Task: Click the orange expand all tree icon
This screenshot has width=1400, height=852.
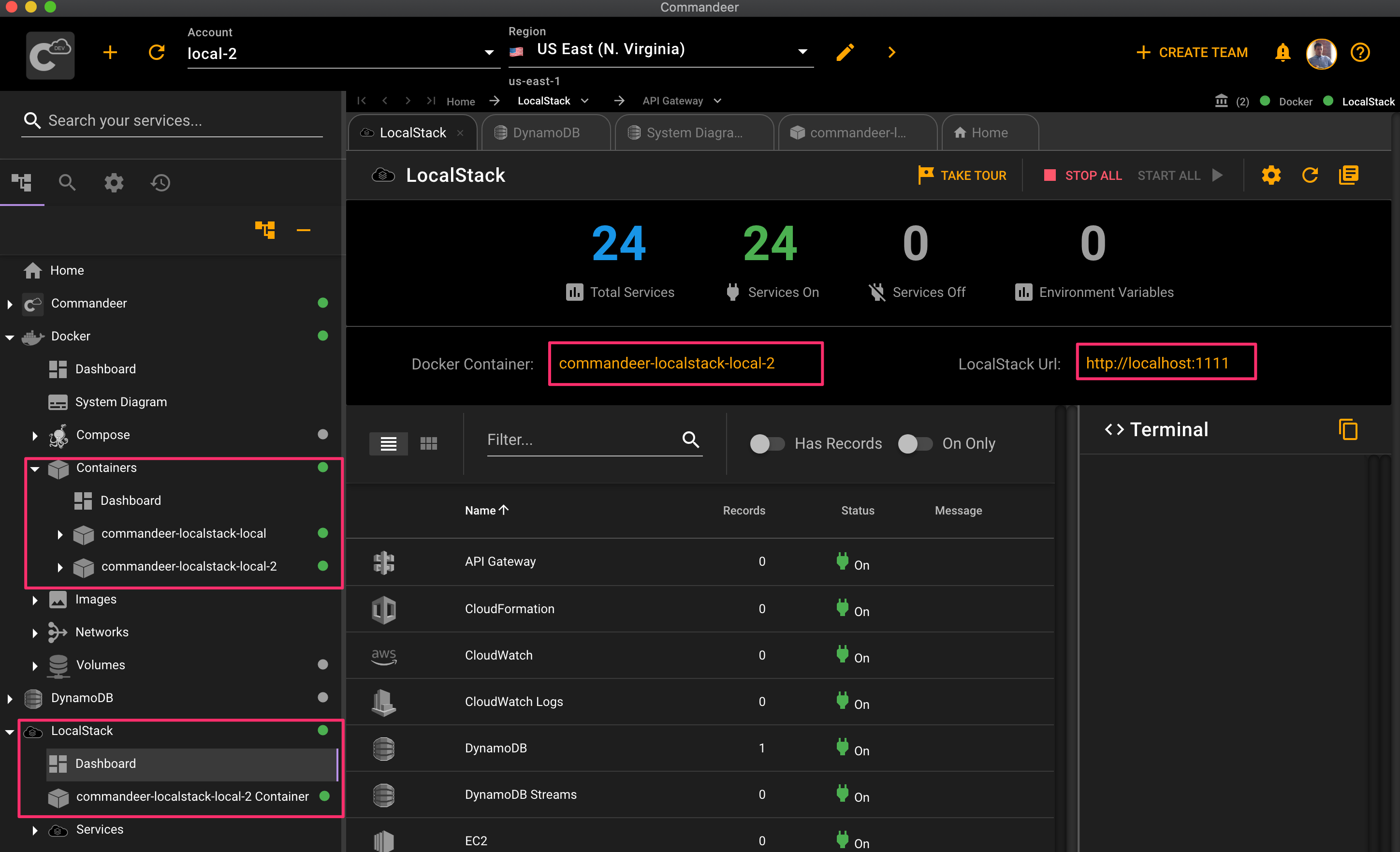Action: tap(265, 230)
